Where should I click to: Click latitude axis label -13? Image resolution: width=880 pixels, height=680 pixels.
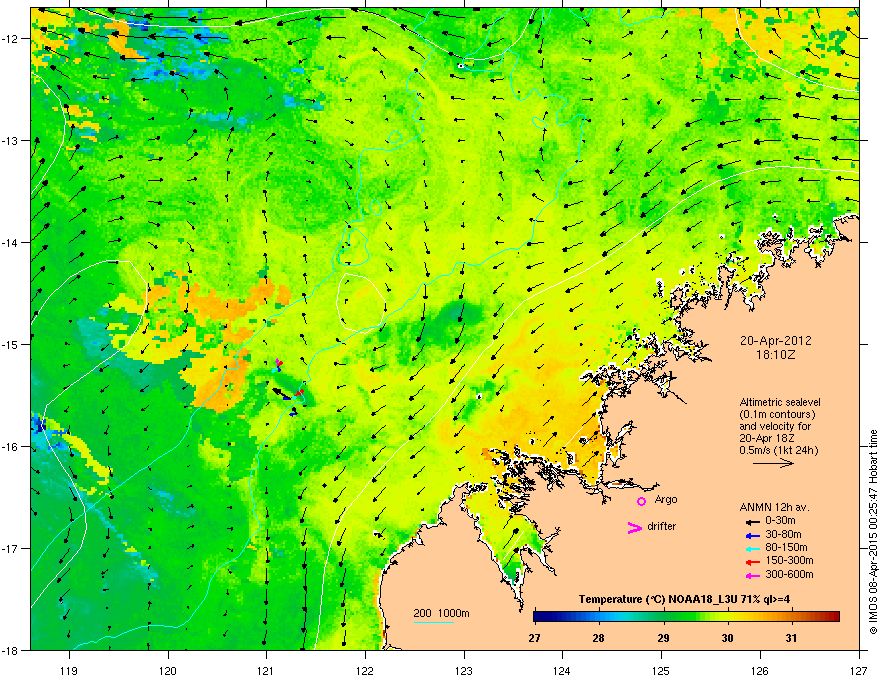10,140
